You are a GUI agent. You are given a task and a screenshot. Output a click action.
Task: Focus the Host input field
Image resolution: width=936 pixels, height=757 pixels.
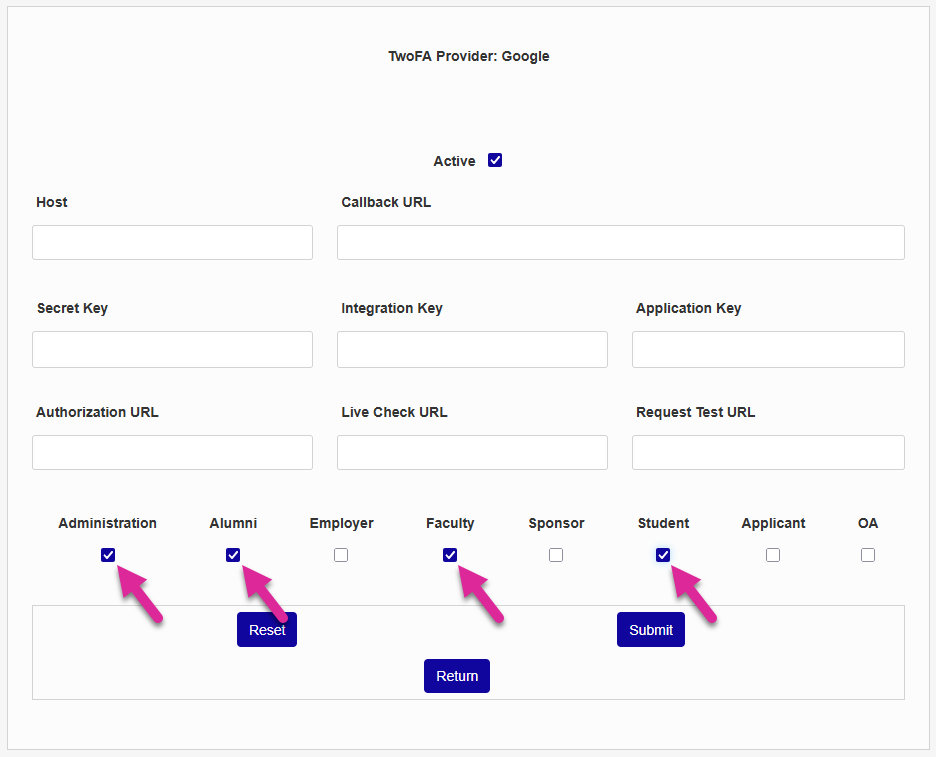[x=172, y=243]
